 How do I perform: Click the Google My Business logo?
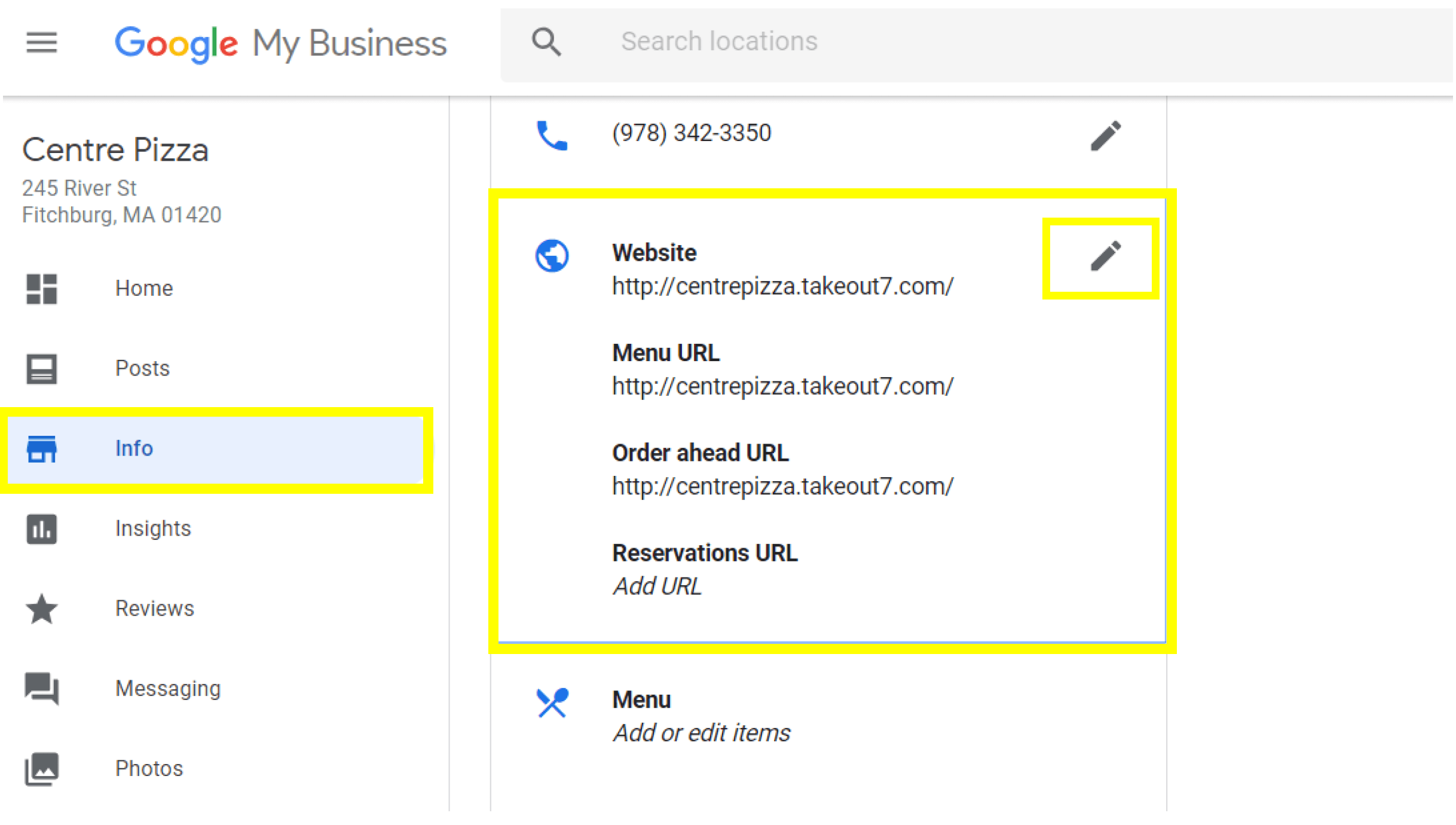coord(280,44)
